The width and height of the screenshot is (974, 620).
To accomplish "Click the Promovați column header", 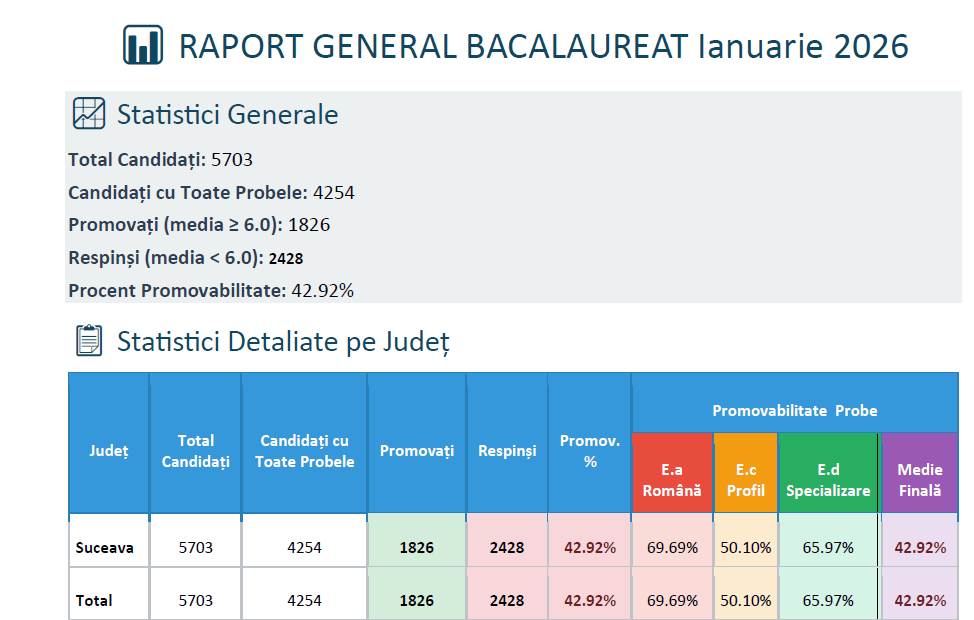I will [x=416, y=451].
